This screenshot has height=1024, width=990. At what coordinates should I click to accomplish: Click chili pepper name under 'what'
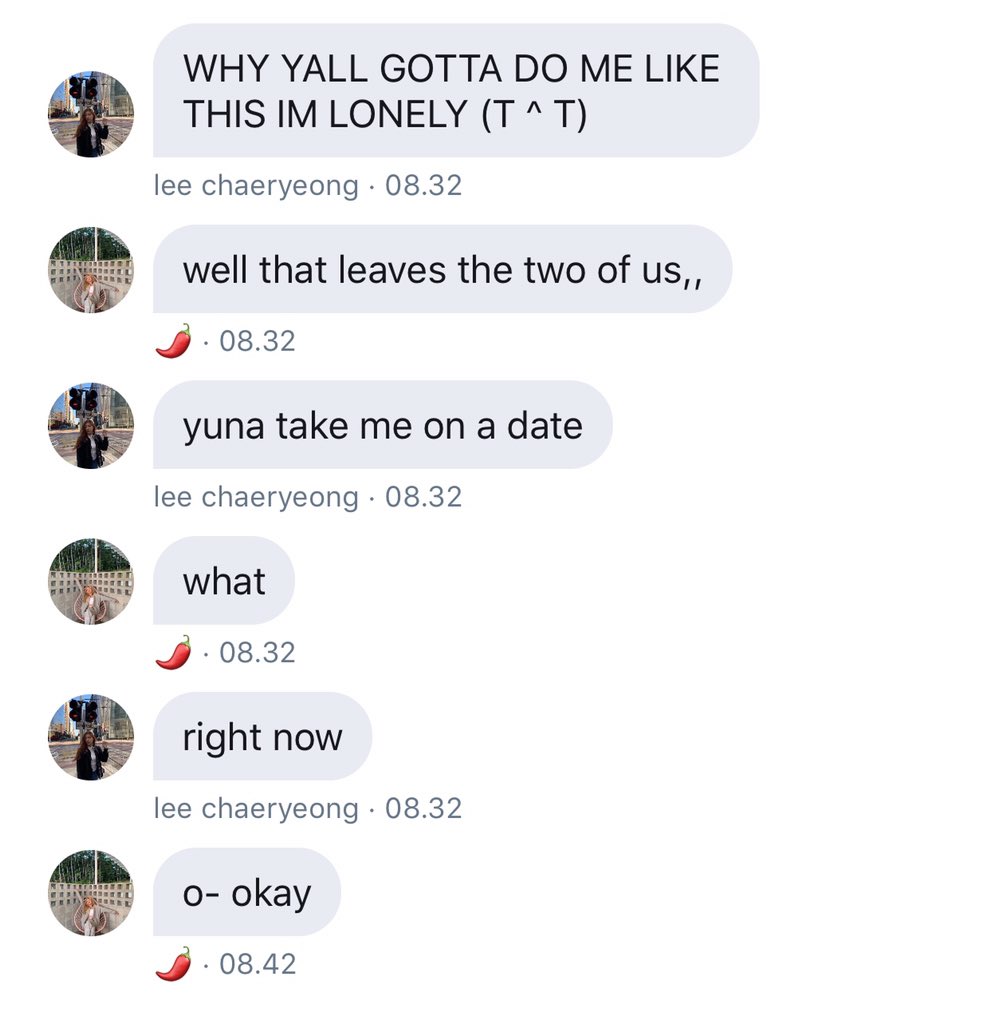click(174, 652)
